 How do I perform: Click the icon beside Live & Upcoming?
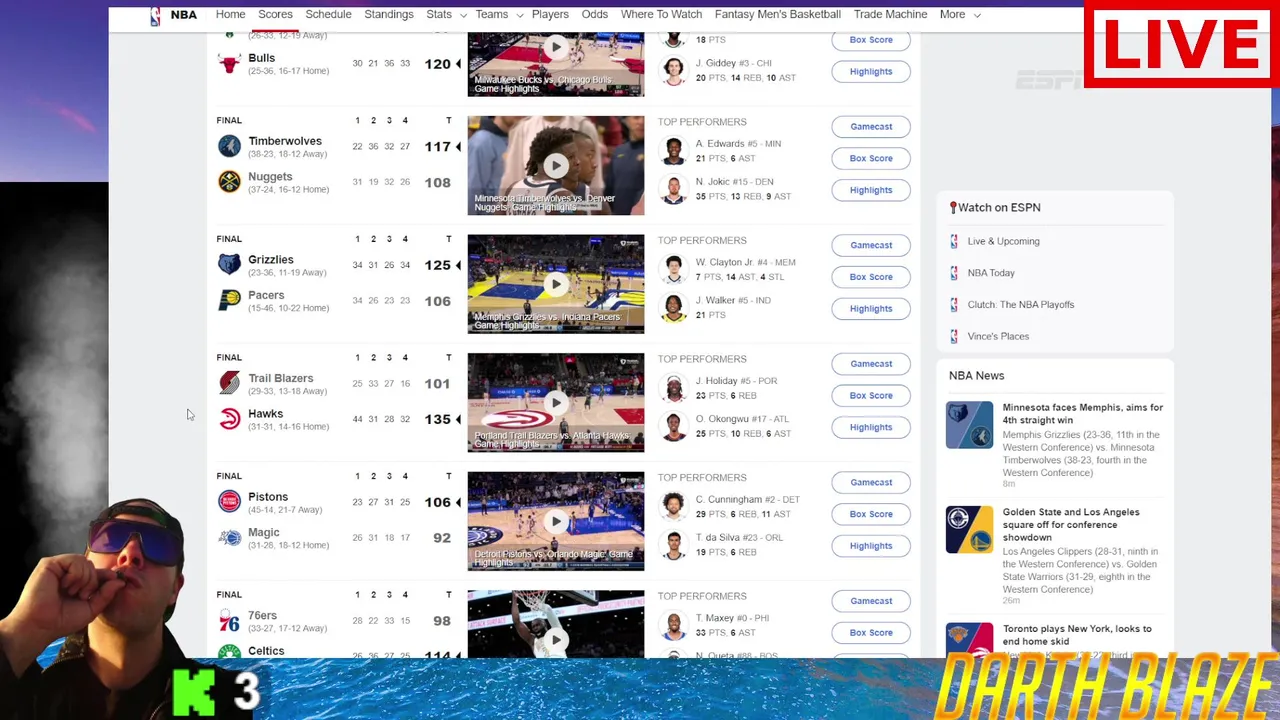click(954, 241)
